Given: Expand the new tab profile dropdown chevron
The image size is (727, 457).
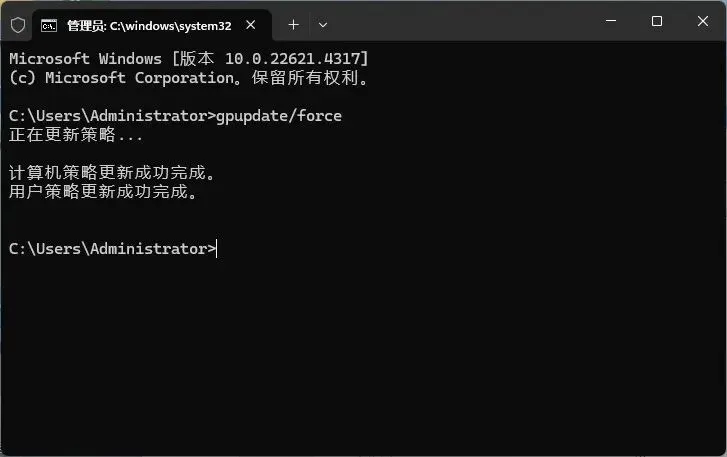Looking at the screenshot, I should [x=323, y=25].
